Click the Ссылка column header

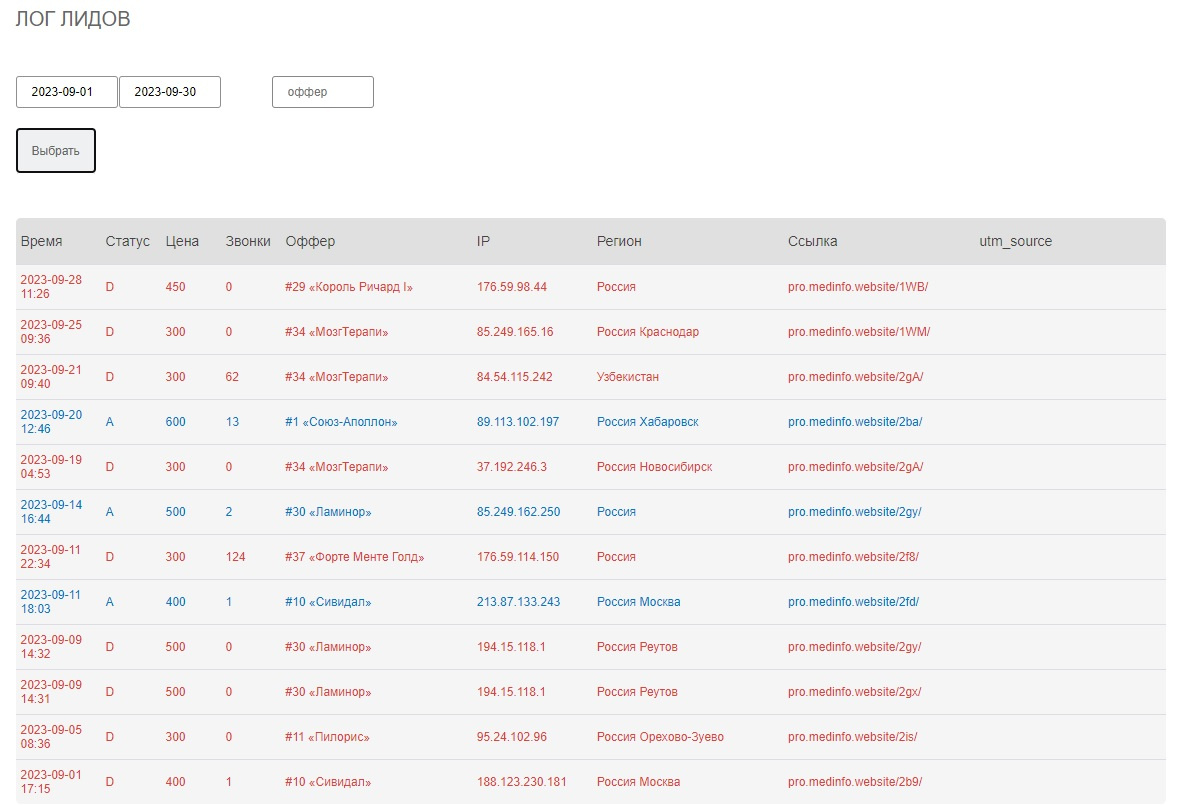(812, 241)
